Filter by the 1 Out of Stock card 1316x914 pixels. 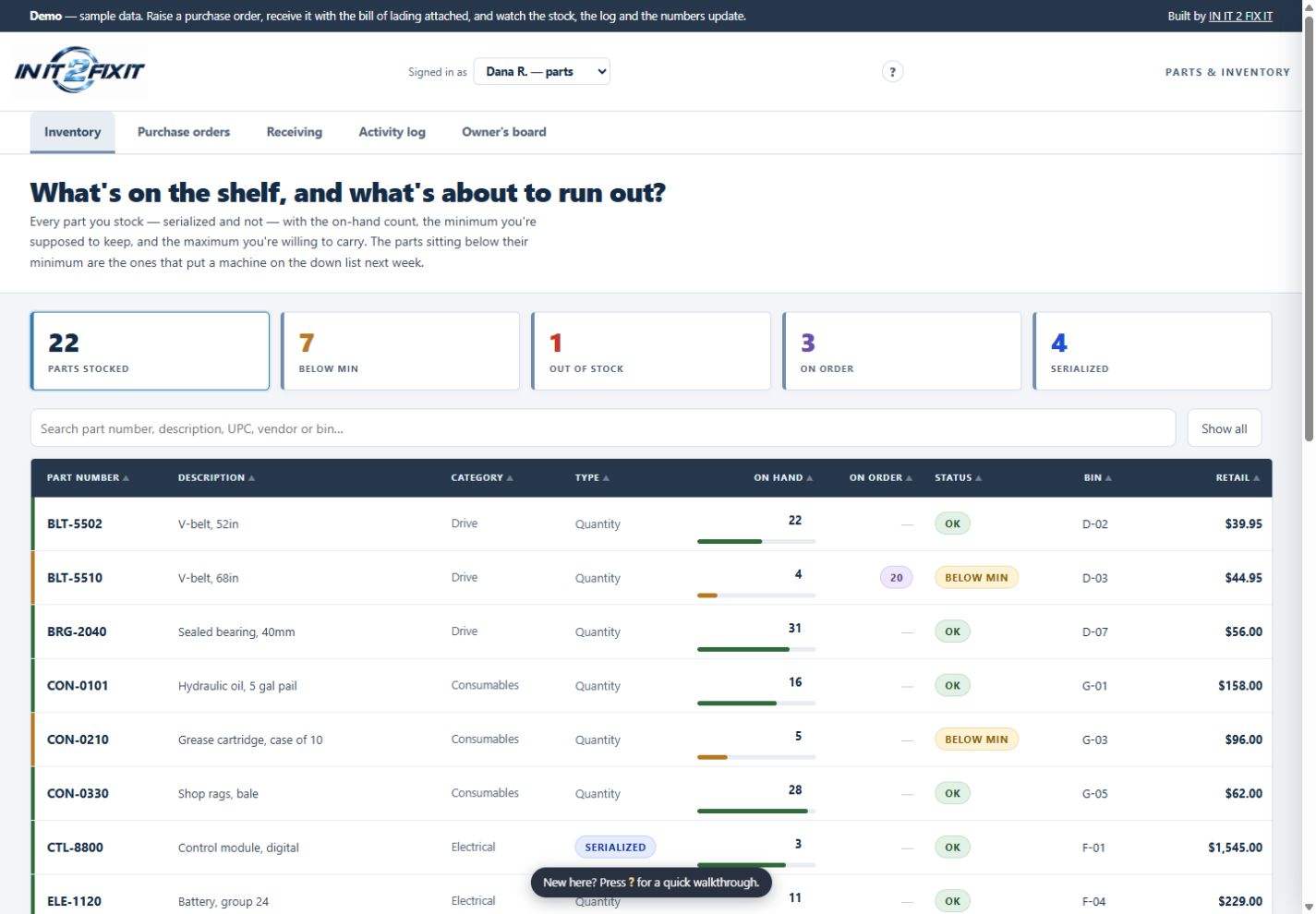tap(651, 351)
